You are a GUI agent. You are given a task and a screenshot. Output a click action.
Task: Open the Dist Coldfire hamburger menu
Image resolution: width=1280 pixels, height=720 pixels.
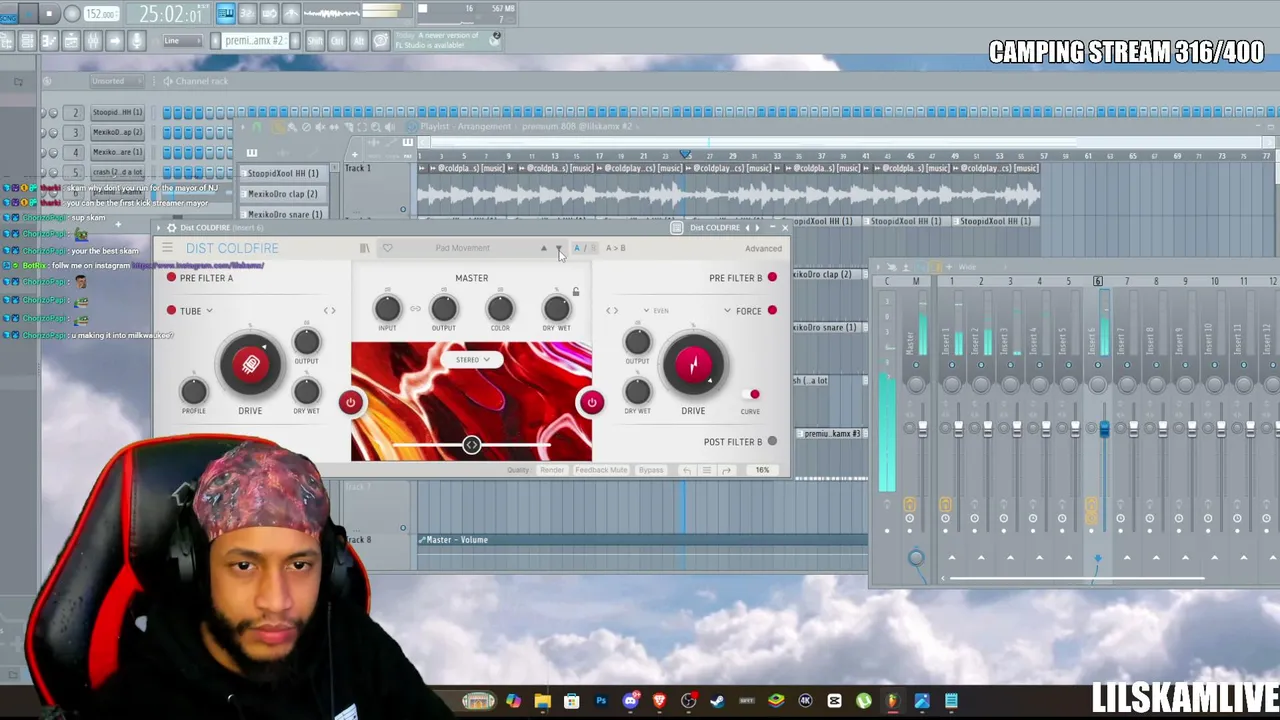[x=167, y=248]
